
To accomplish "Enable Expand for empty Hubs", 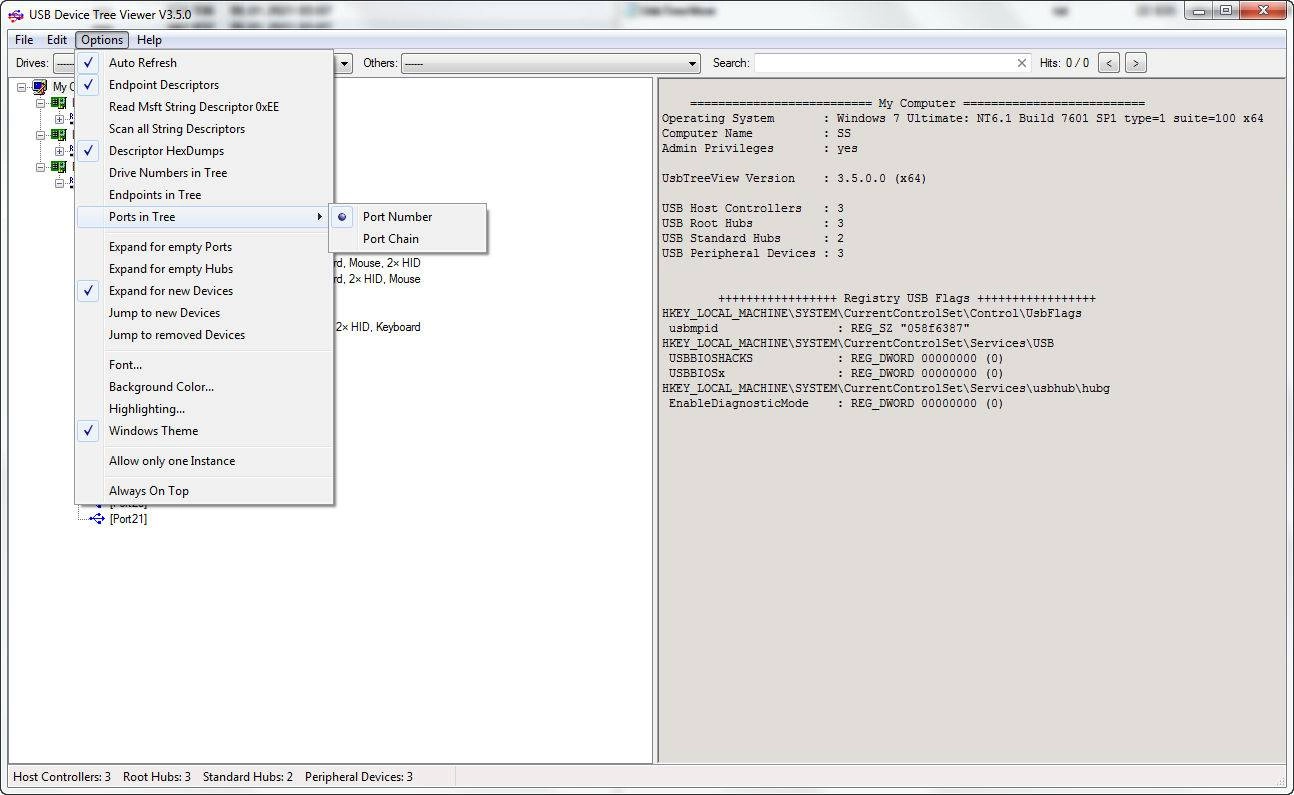I will tap(204, 269).
